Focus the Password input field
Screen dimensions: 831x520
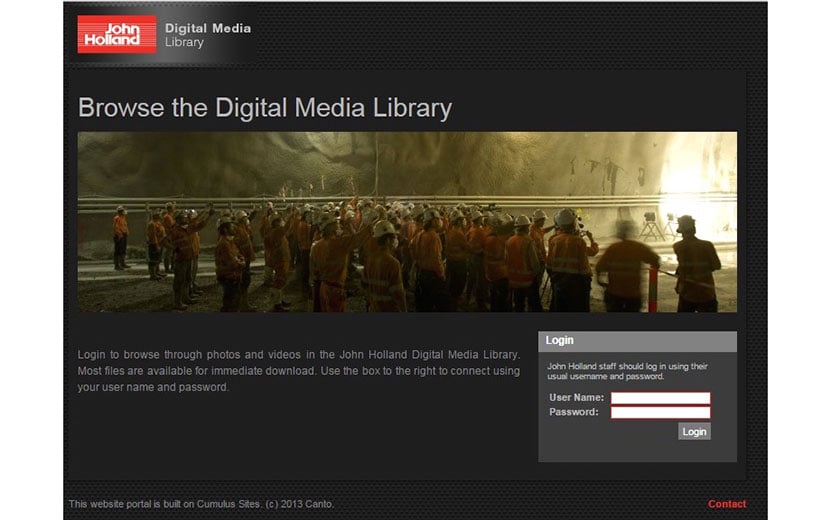(x=660, y=412)
